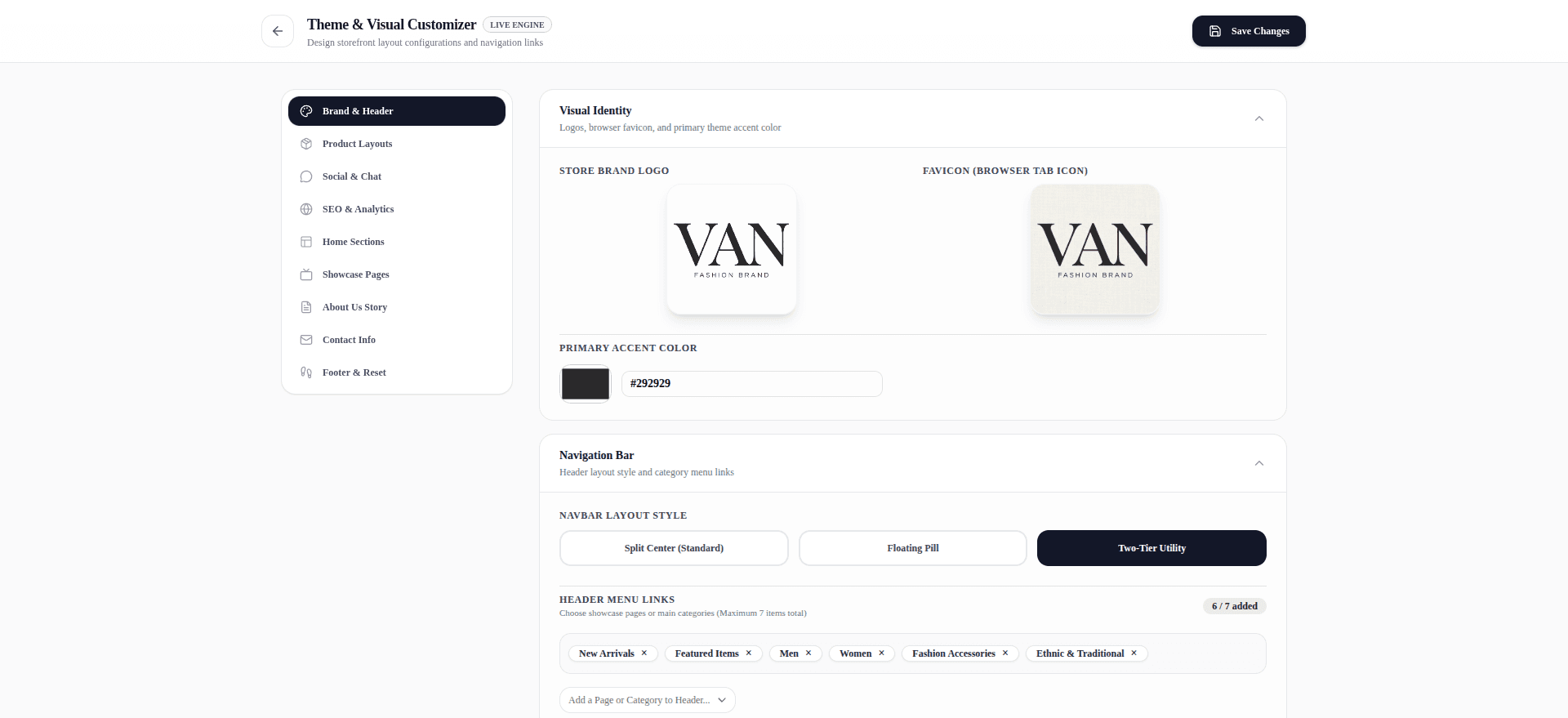This screenshot has width=1568, height=718.
Task: Collapse the Visual Identity section
Action: pos(1259,118)
